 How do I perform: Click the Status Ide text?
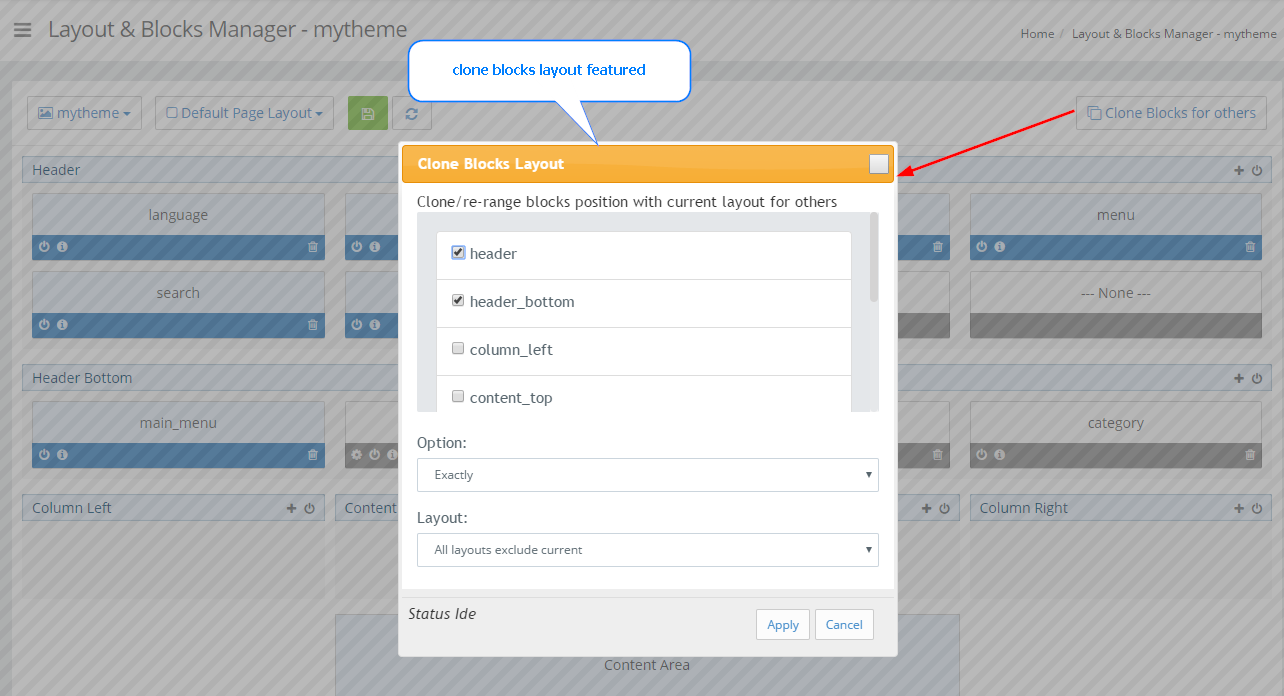click(x=442, y=614)
